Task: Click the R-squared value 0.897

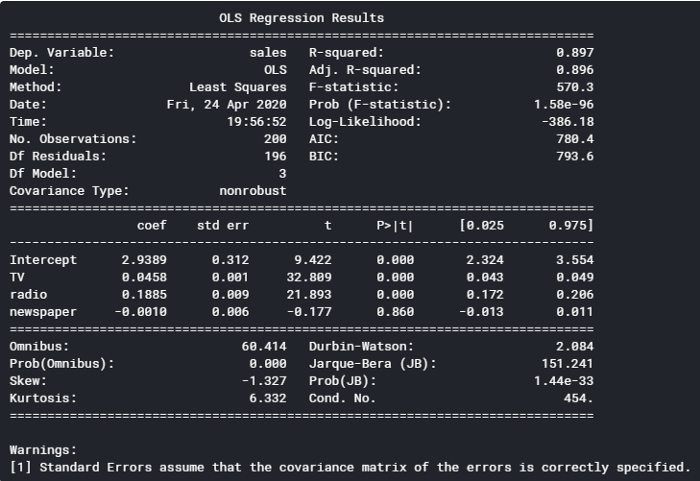Action: (574, 52)
